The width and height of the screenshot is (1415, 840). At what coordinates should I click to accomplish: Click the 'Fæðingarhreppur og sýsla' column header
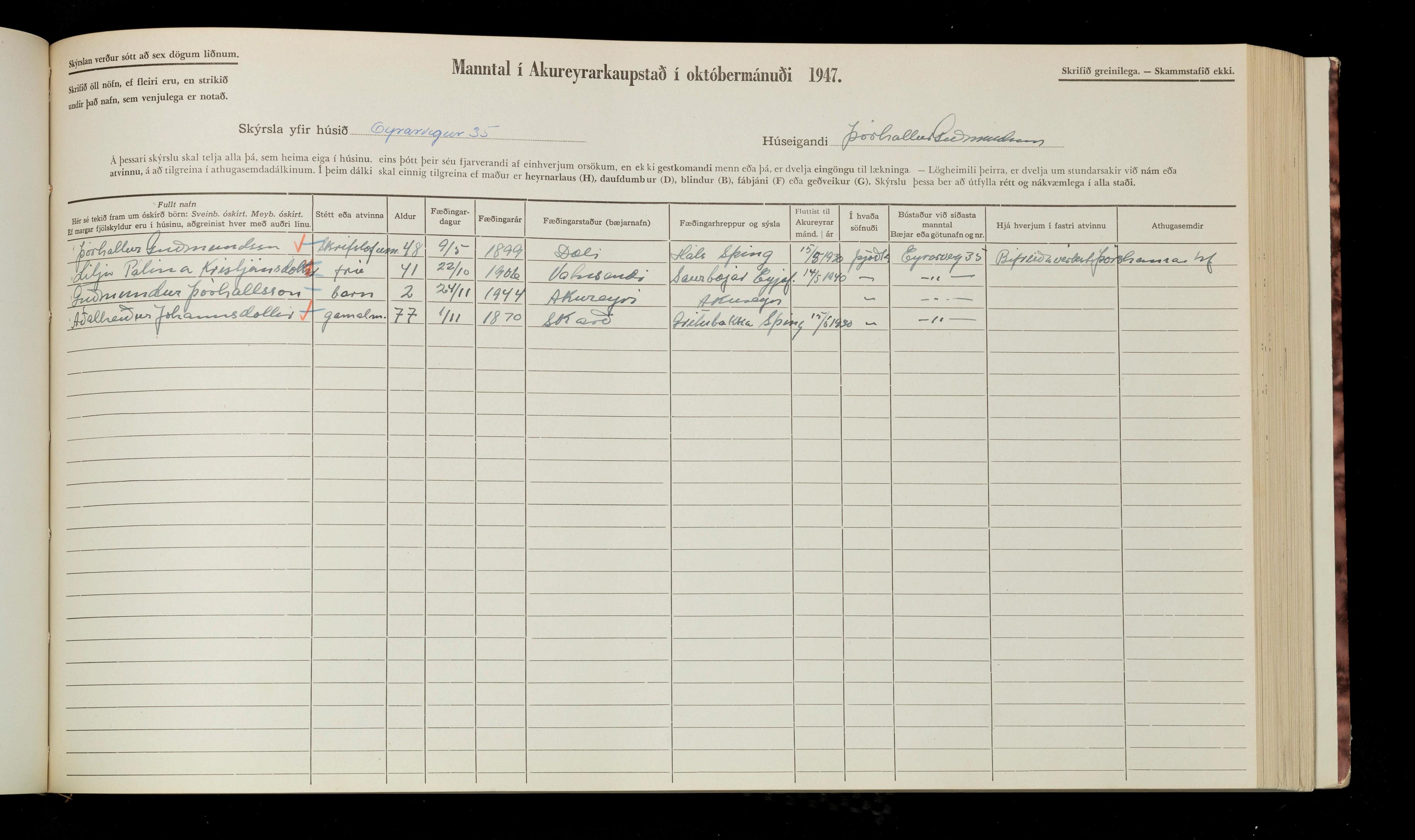tap(729, 223)
